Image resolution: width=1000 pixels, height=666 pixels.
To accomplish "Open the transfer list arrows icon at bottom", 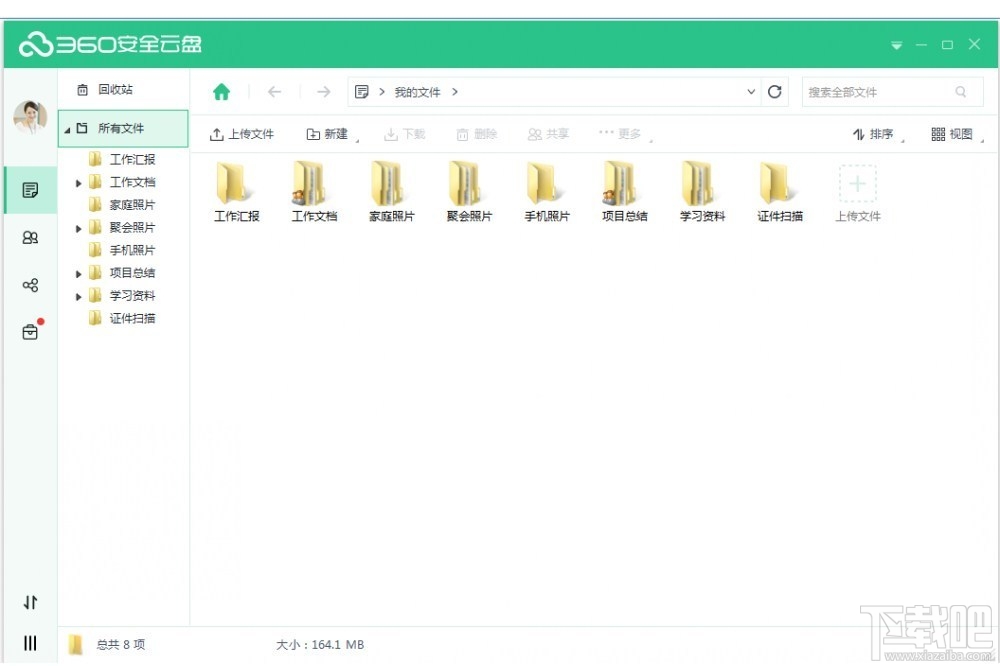I will [29, 602].
